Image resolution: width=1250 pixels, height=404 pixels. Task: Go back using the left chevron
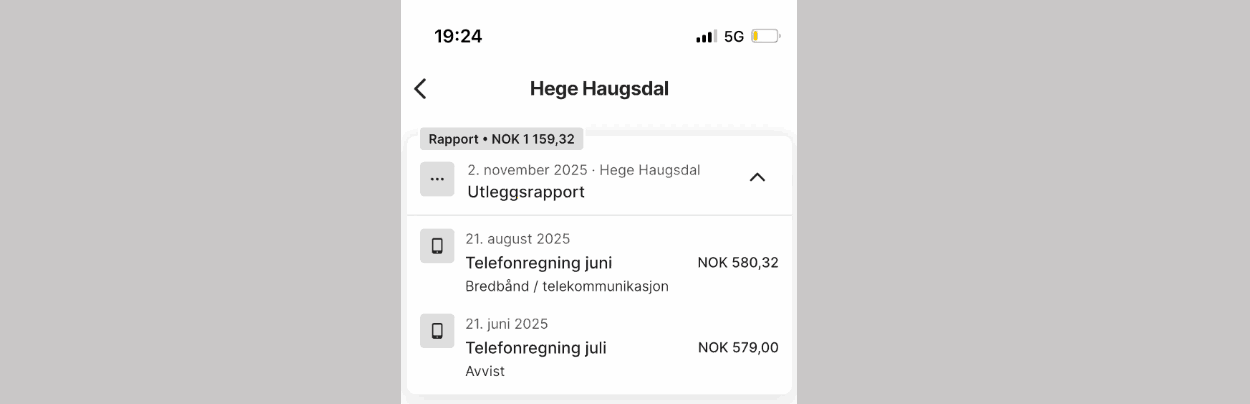[420, 89]
